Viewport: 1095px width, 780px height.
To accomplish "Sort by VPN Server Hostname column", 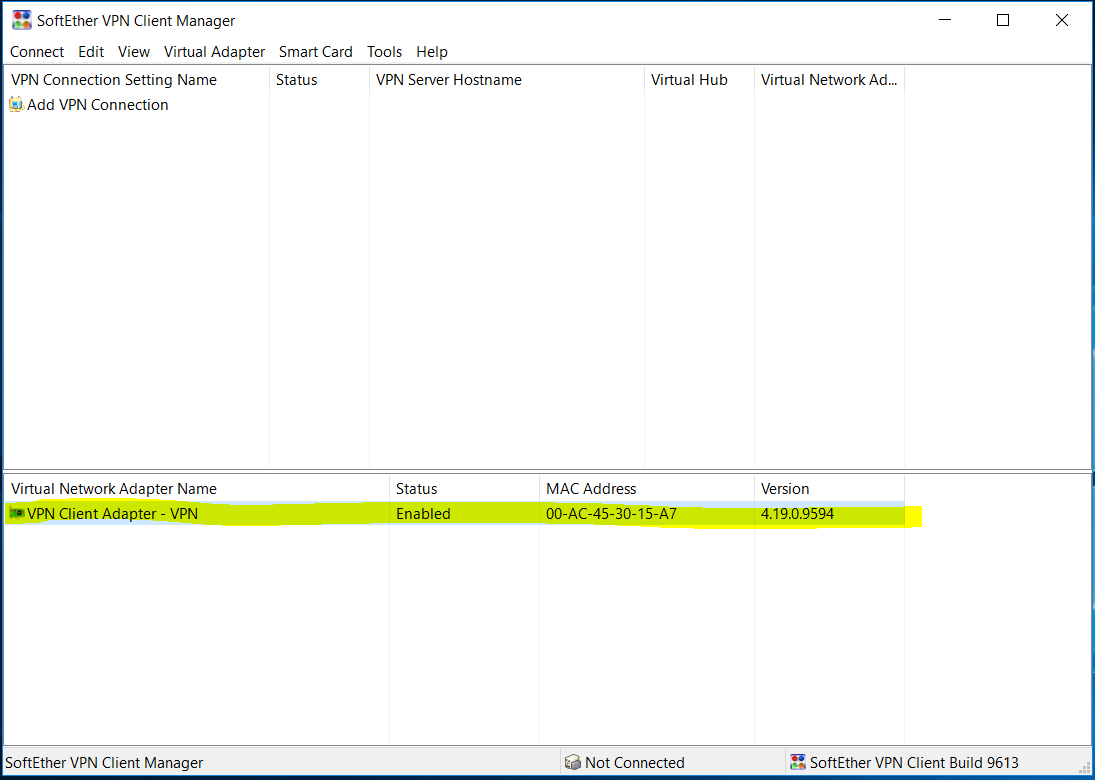I will click(x=506, y=80).
